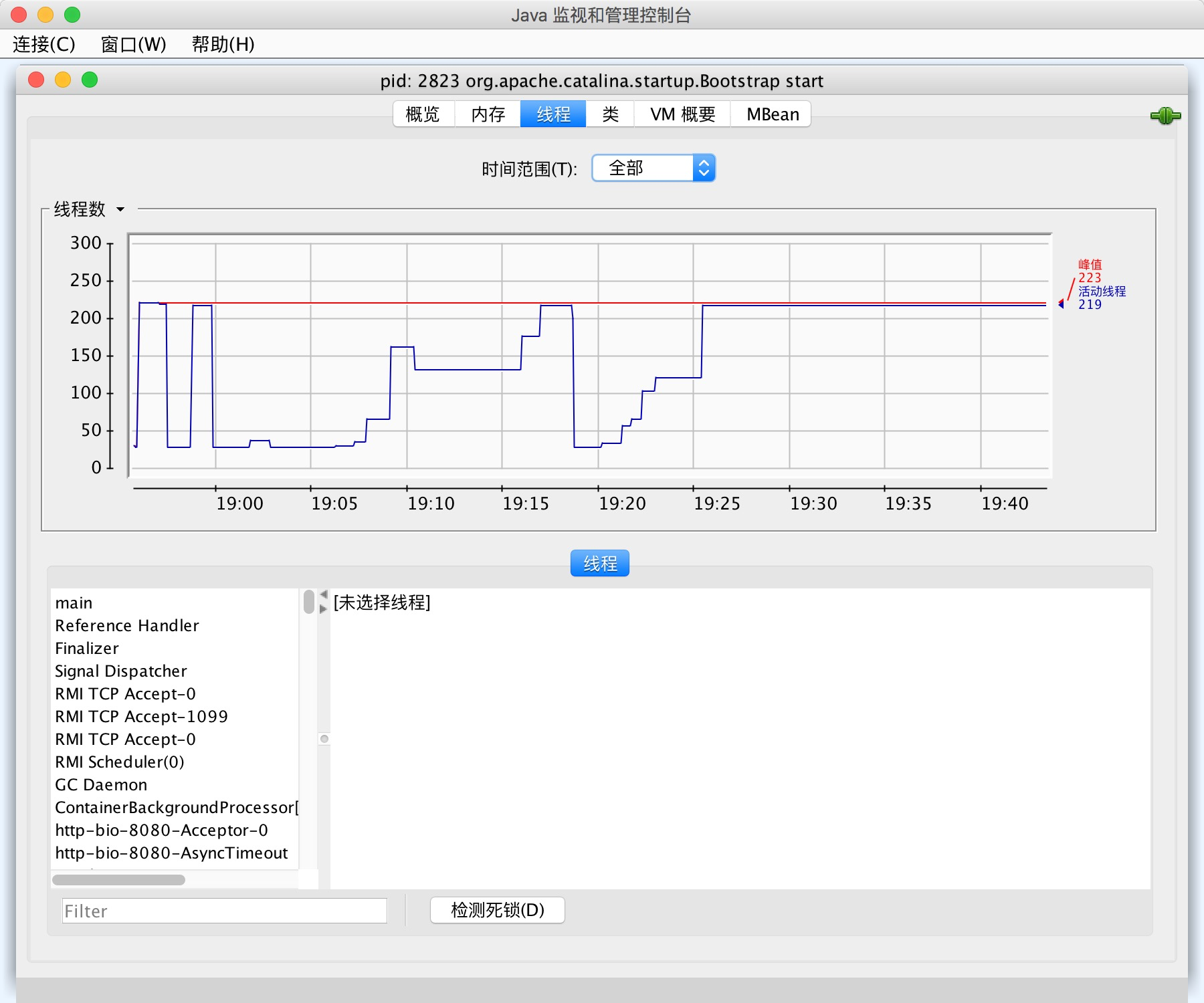Maximize the inner pid 2823 window
The image size is (1204, 1003).
[90, 80]
